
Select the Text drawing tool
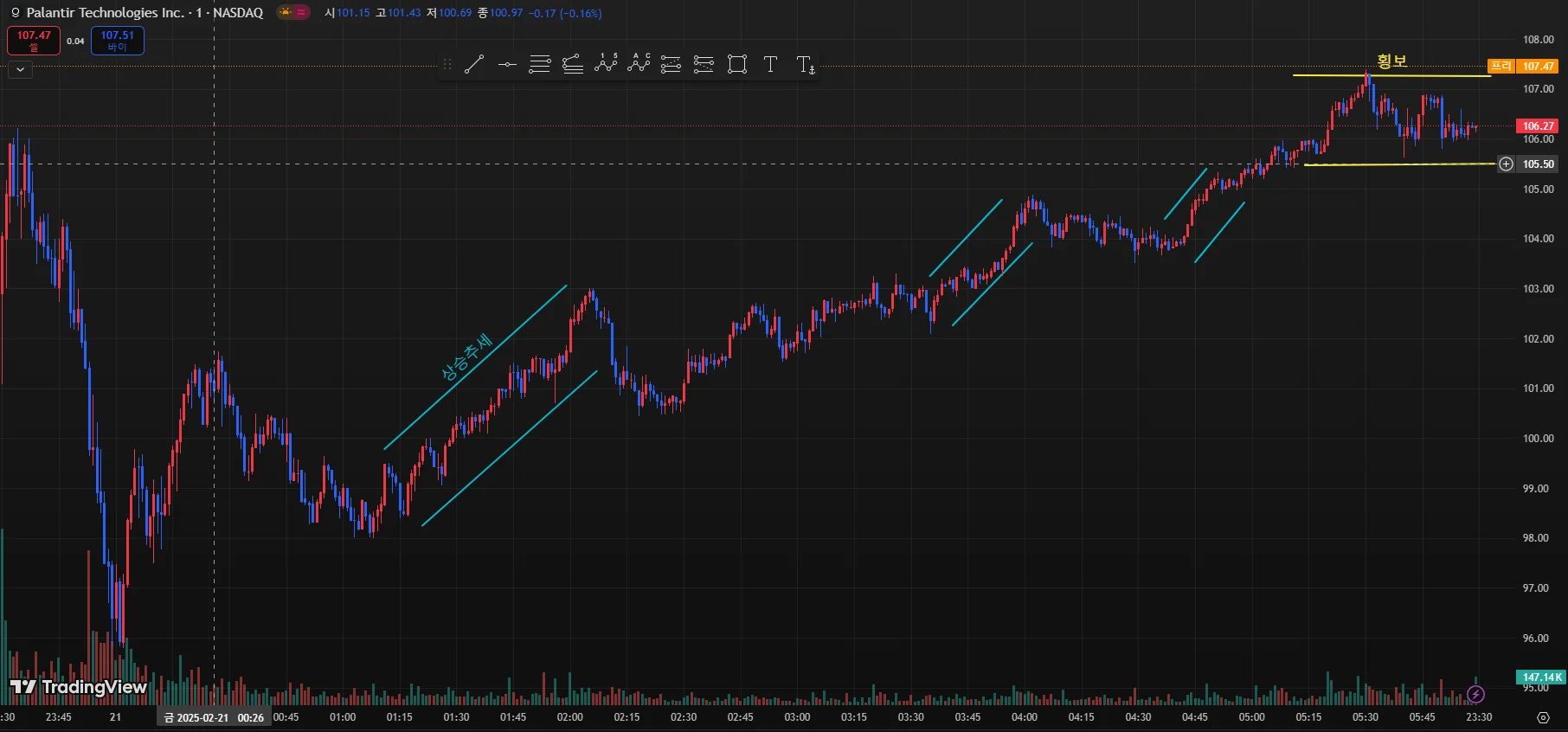770,64
